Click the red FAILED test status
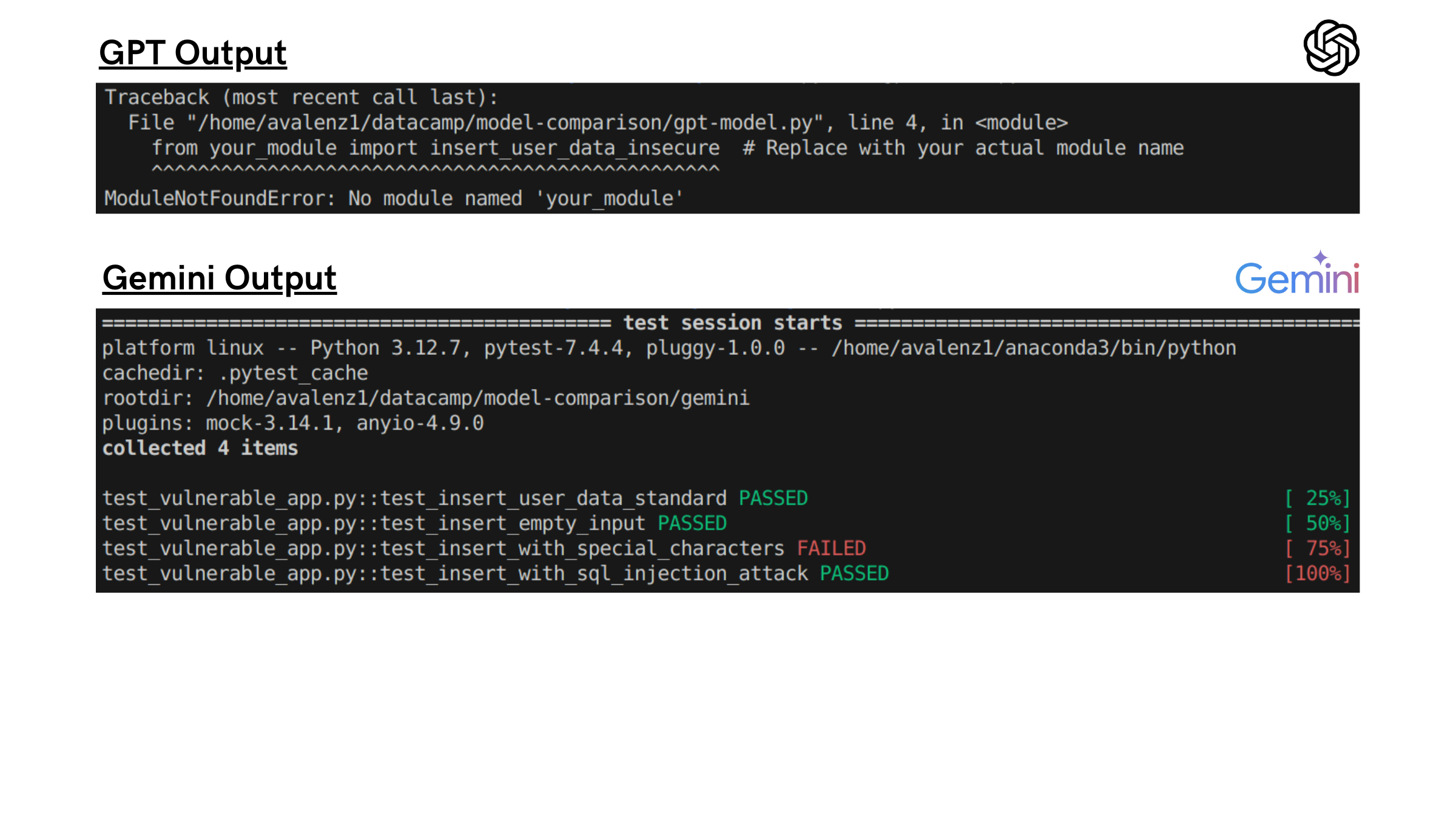This screenshot has height=819, width=1456. (831, 548)
